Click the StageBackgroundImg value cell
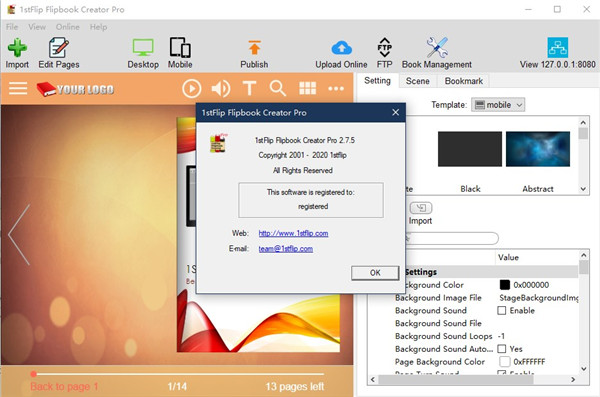 click(538, 298)
